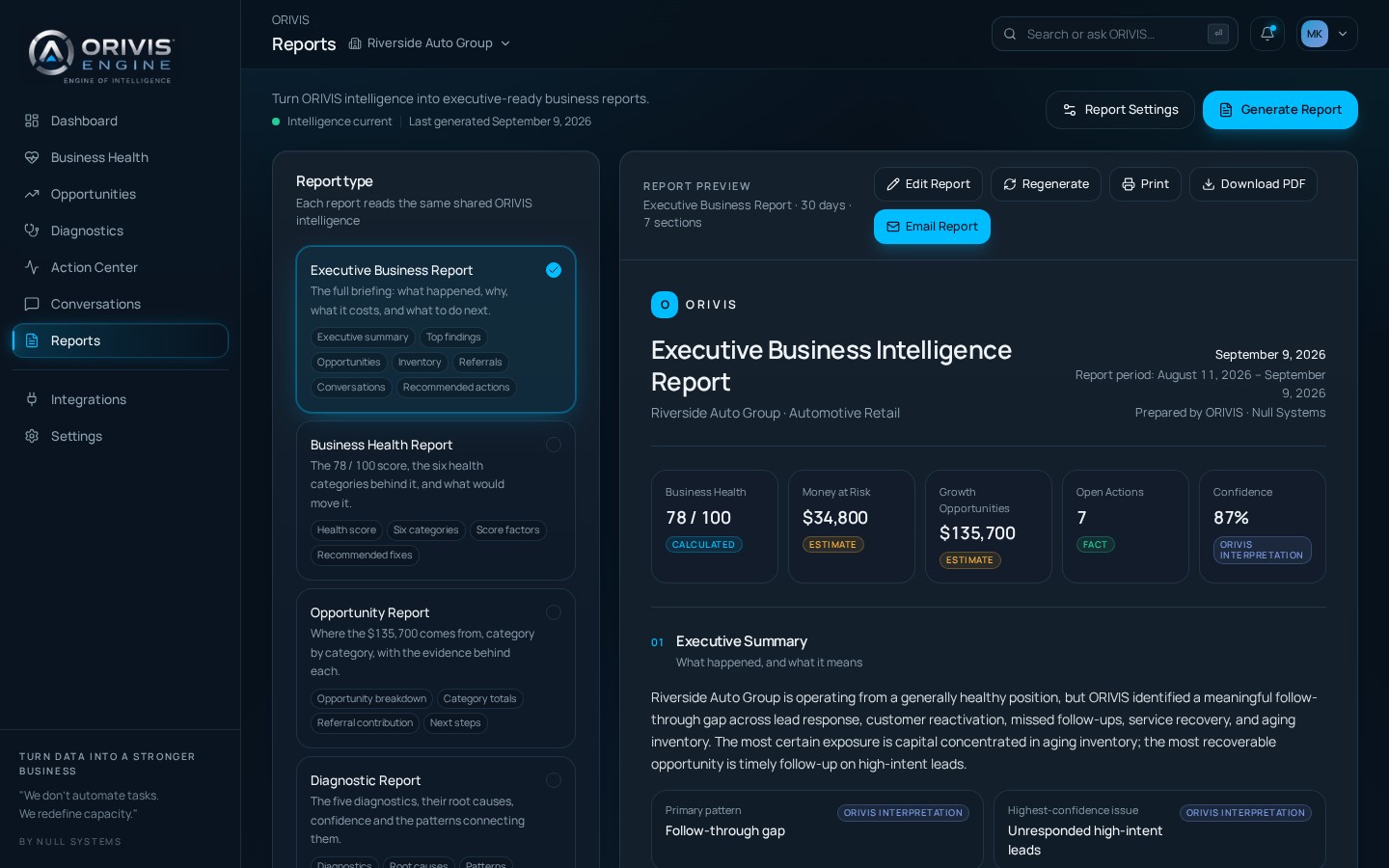Open Action Center in sidebar

pyautogui.click(x=120, y=267)
